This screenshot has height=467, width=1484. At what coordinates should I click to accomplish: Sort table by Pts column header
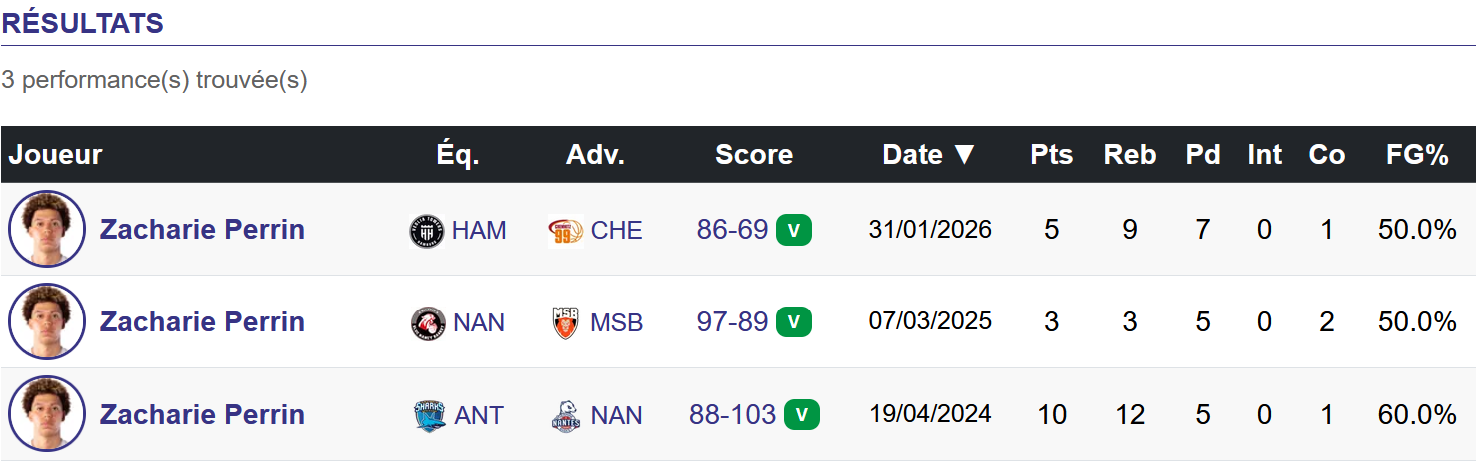pyautogui.click(x=1051, y=155)
